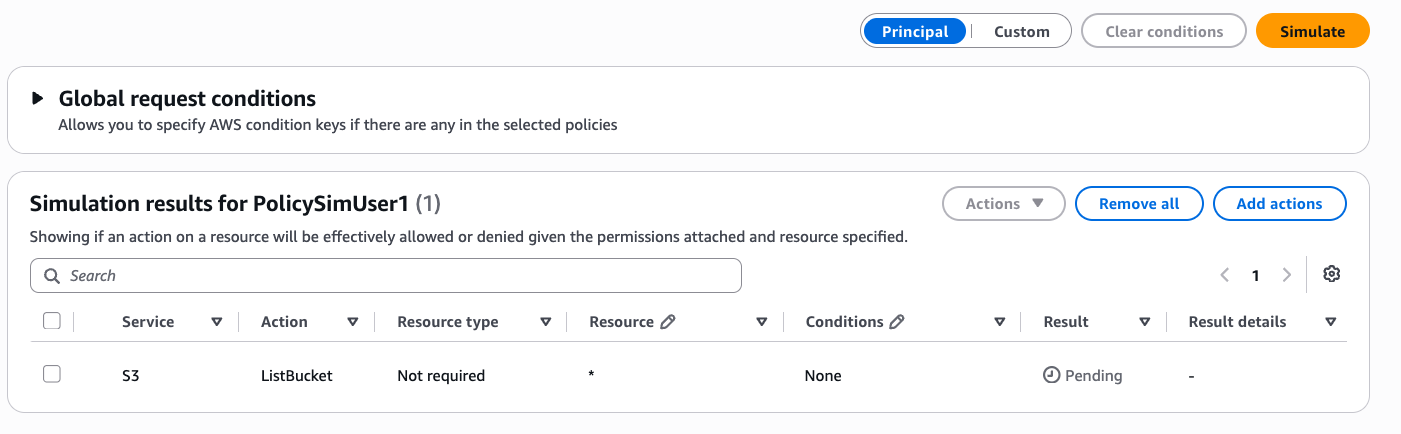Sort by Resource type column arrow
The width and height of the screenshot is (1401, 434).
pos(546,322)
